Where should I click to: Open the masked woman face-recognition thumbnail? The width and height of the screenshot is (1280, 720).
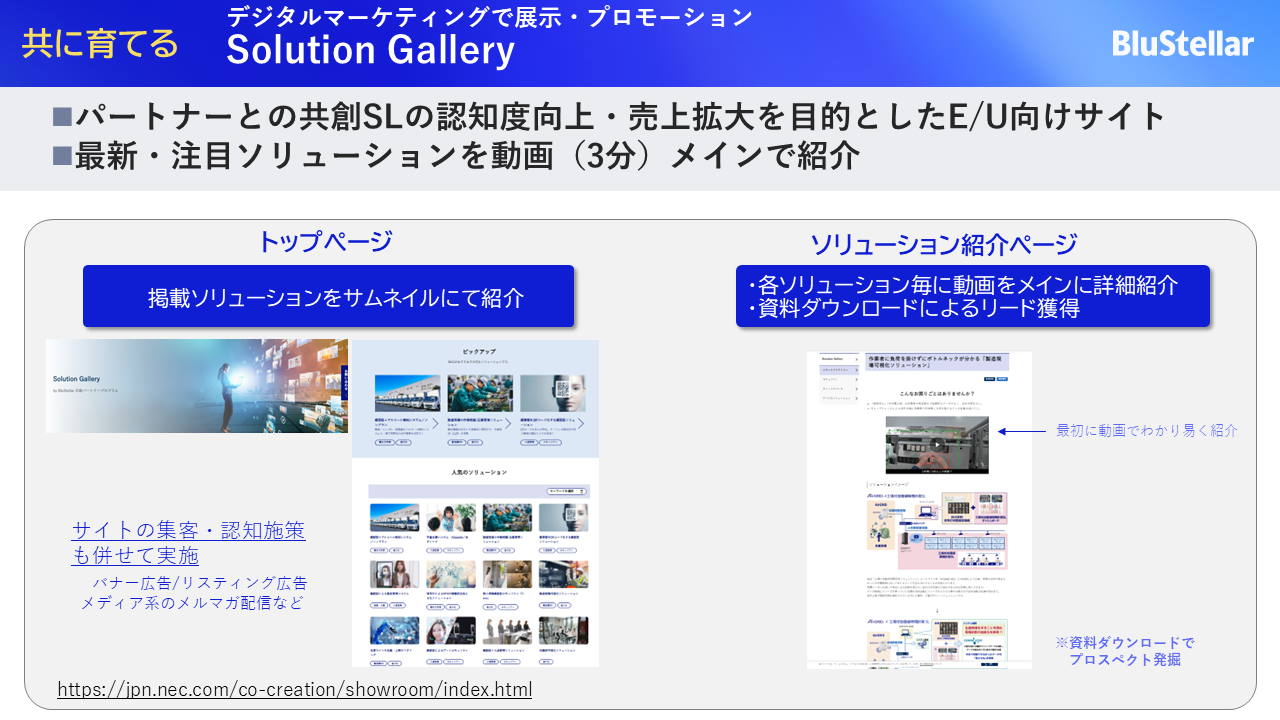tap(394, 574)
